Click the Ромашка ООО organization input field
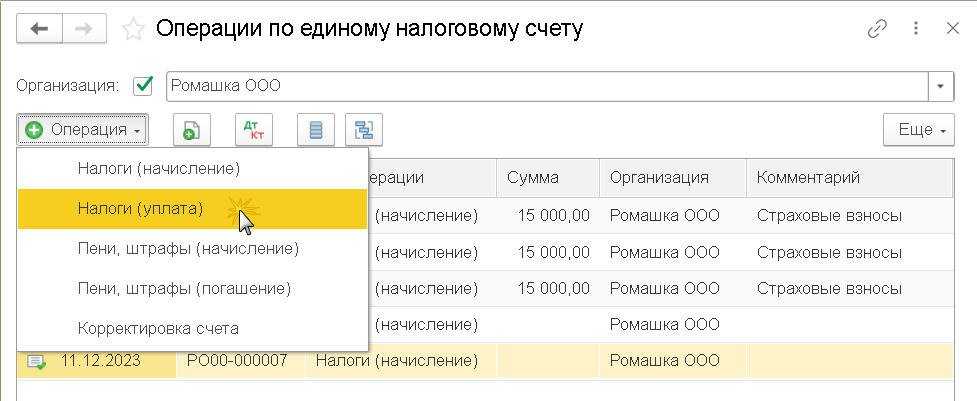Image resolution: width=977 pixels, height=401 pixels. click(545, 87)
